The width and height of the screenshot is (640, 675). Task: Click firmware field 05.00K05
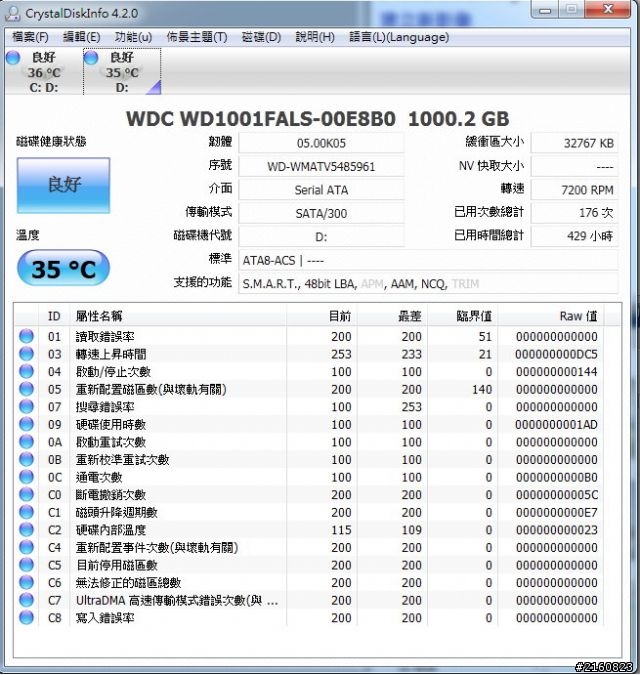[x=321, y=143]
